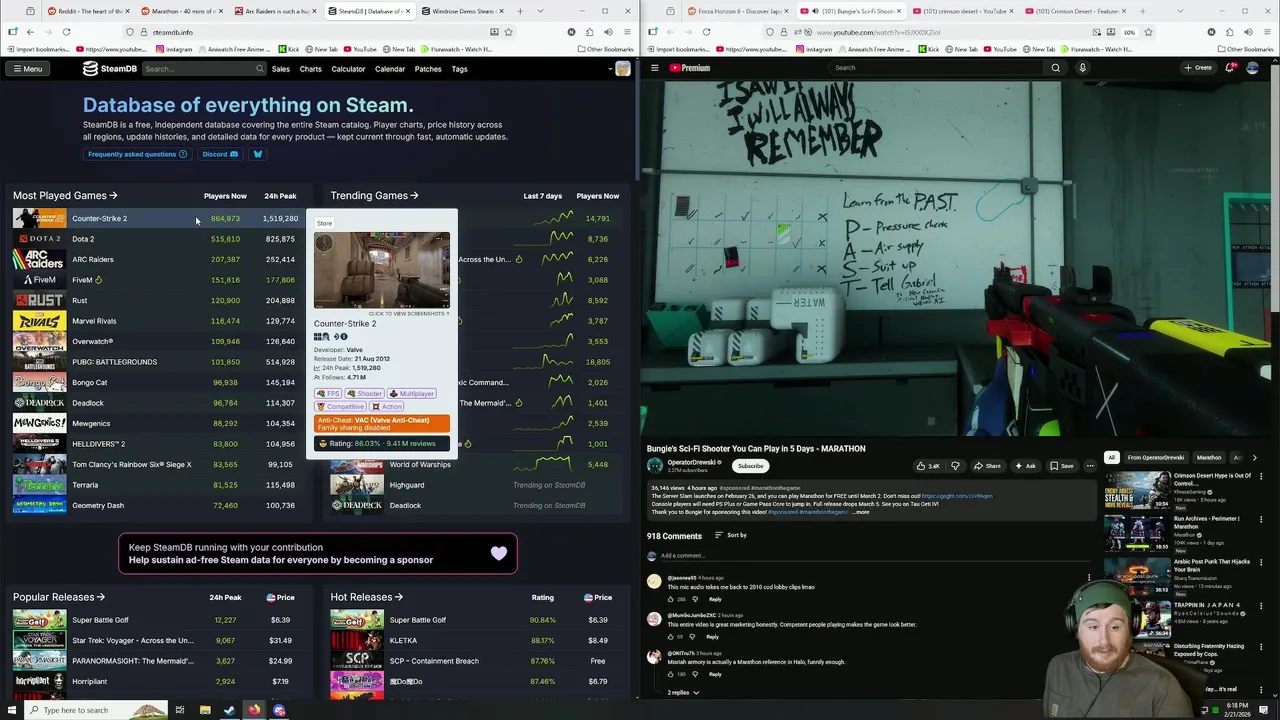Click the Bluesky butterfly icon
The height and width of the screenshot is (720, 1280).
257,154
